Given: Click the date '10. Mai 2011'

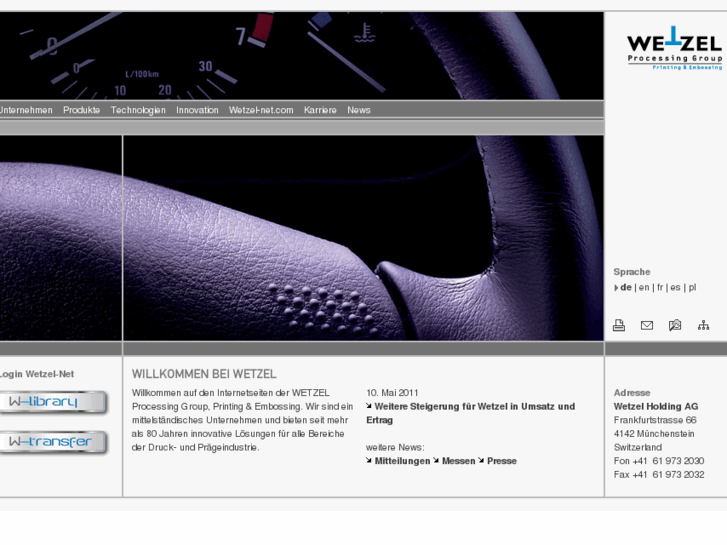Looking at the screenshot, I should coord(392,393).
